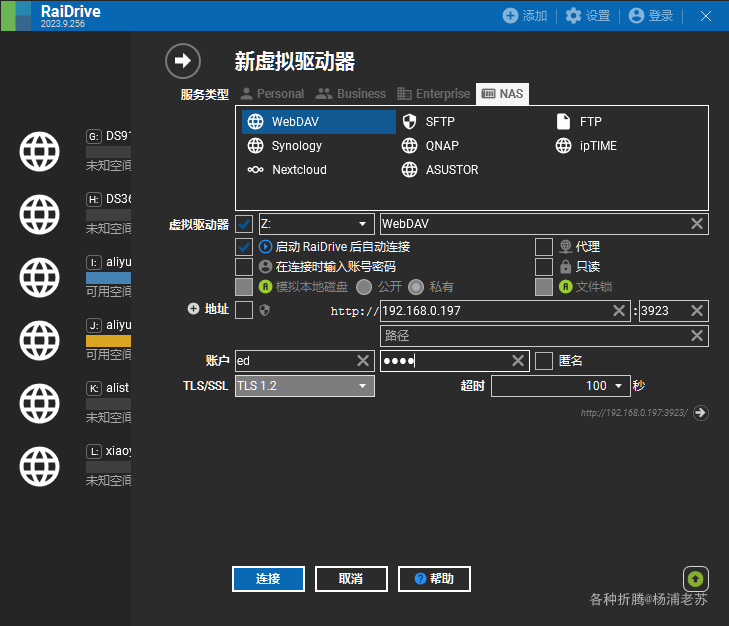Click the Login (登录) user icon
This screenshot has height=626, width=729.
[636, 15]
